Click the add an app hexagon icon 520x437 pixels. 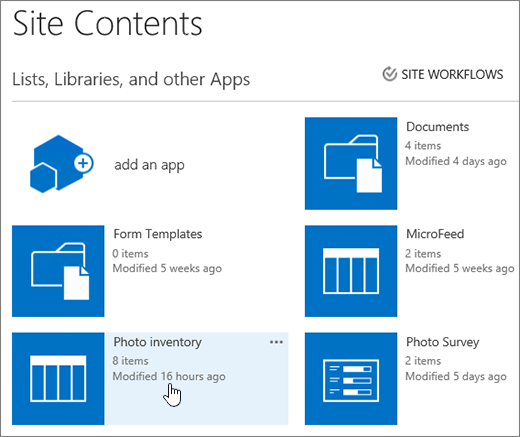click(62, 164)
